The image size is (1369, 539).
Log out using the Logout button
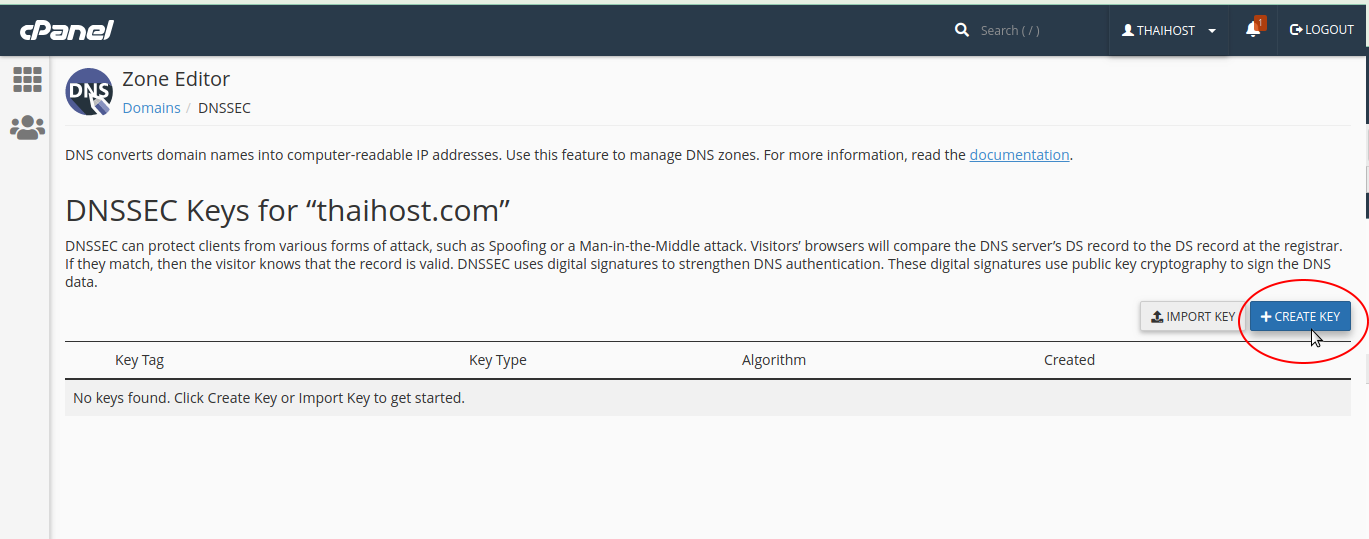(x=1322, y=30)
